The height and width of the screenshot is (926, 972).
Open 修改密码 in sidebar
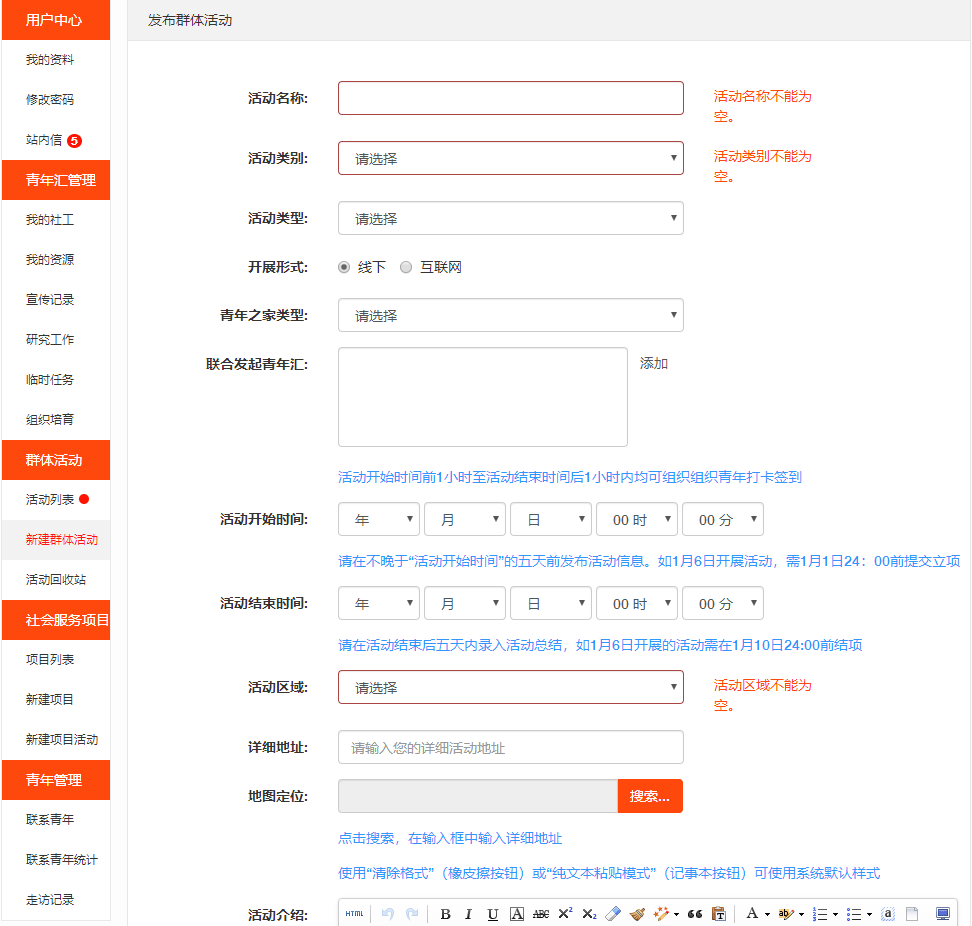(50, 100)
